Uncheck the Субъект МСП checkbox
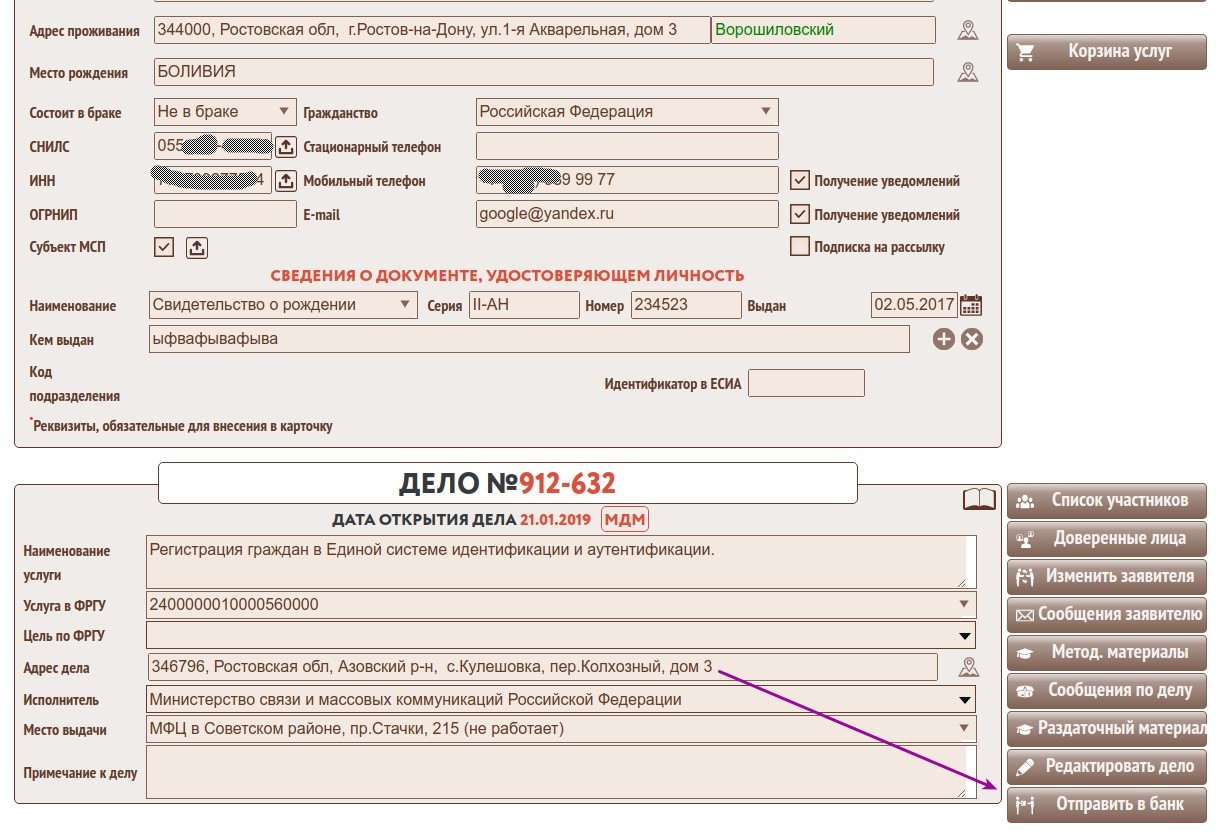Image resolution: width=1227 pixels, height=835 pixels. click(164, 247)
